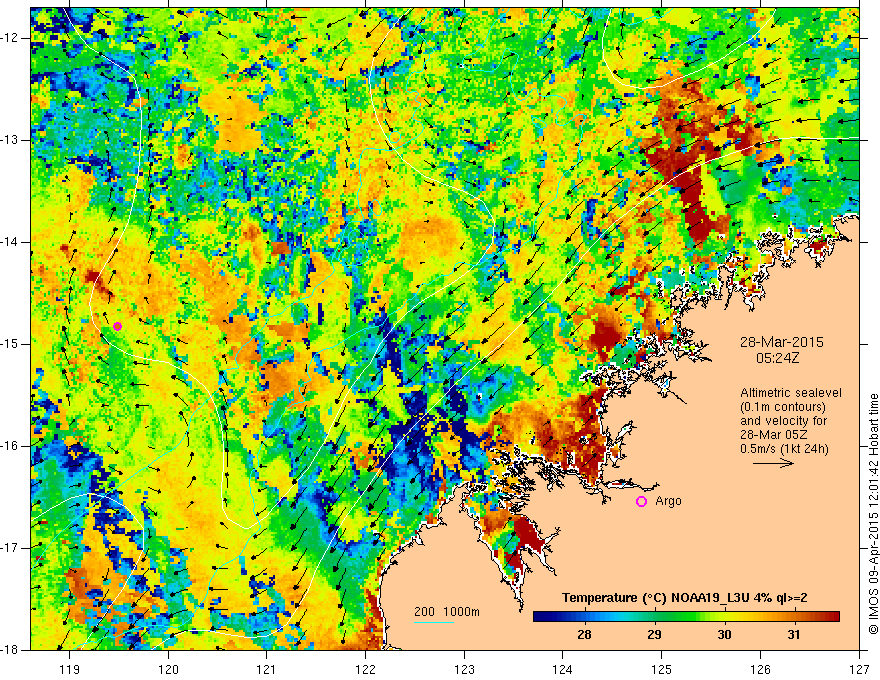The height and width of the screenshot is (680, 880).
Task: Click the velocity scale reference arrow
Action: [773, 463]
